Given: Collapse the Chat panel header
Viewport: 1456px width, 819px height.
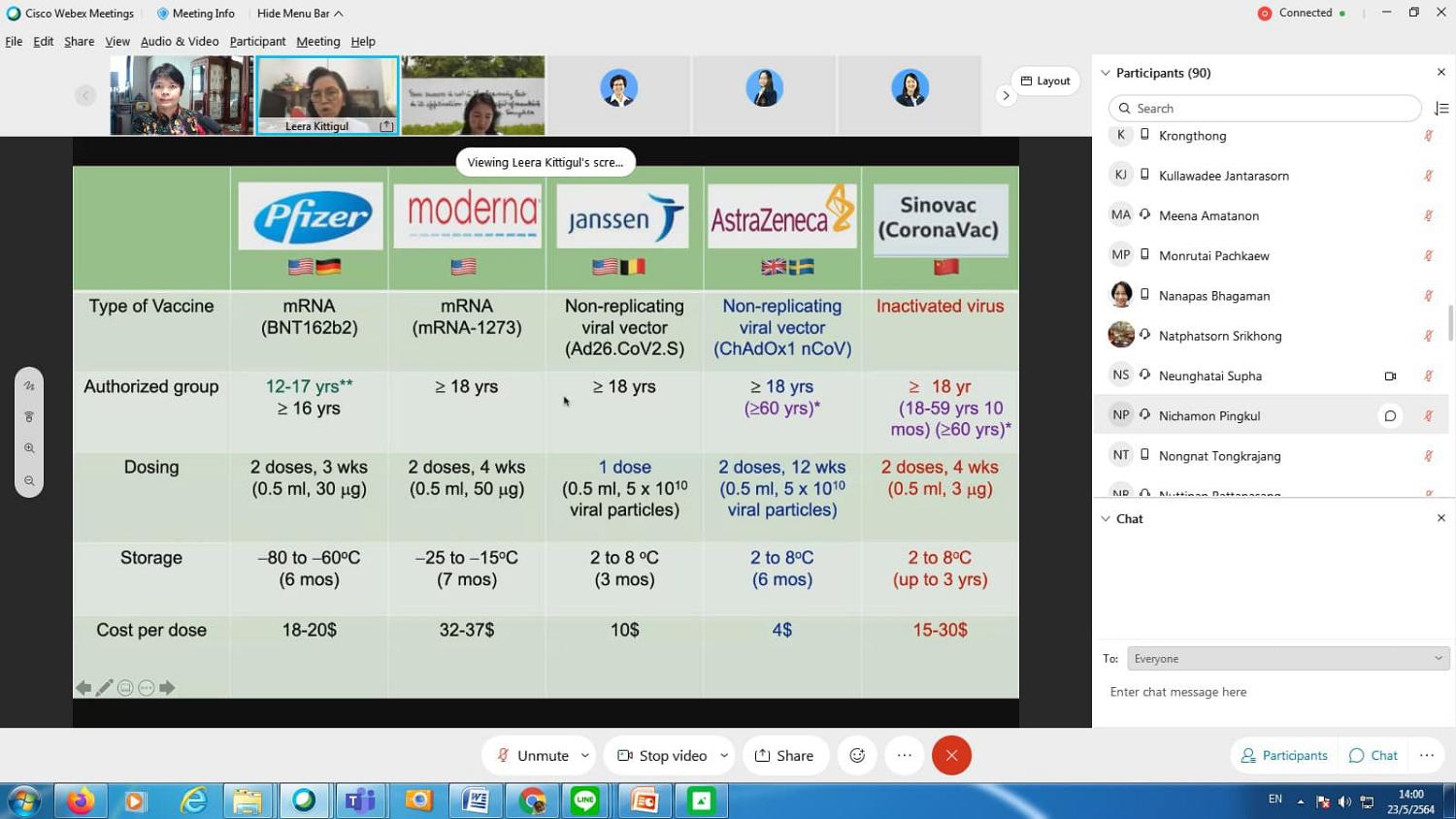Looking at the screenshot, I should 1105,519.
